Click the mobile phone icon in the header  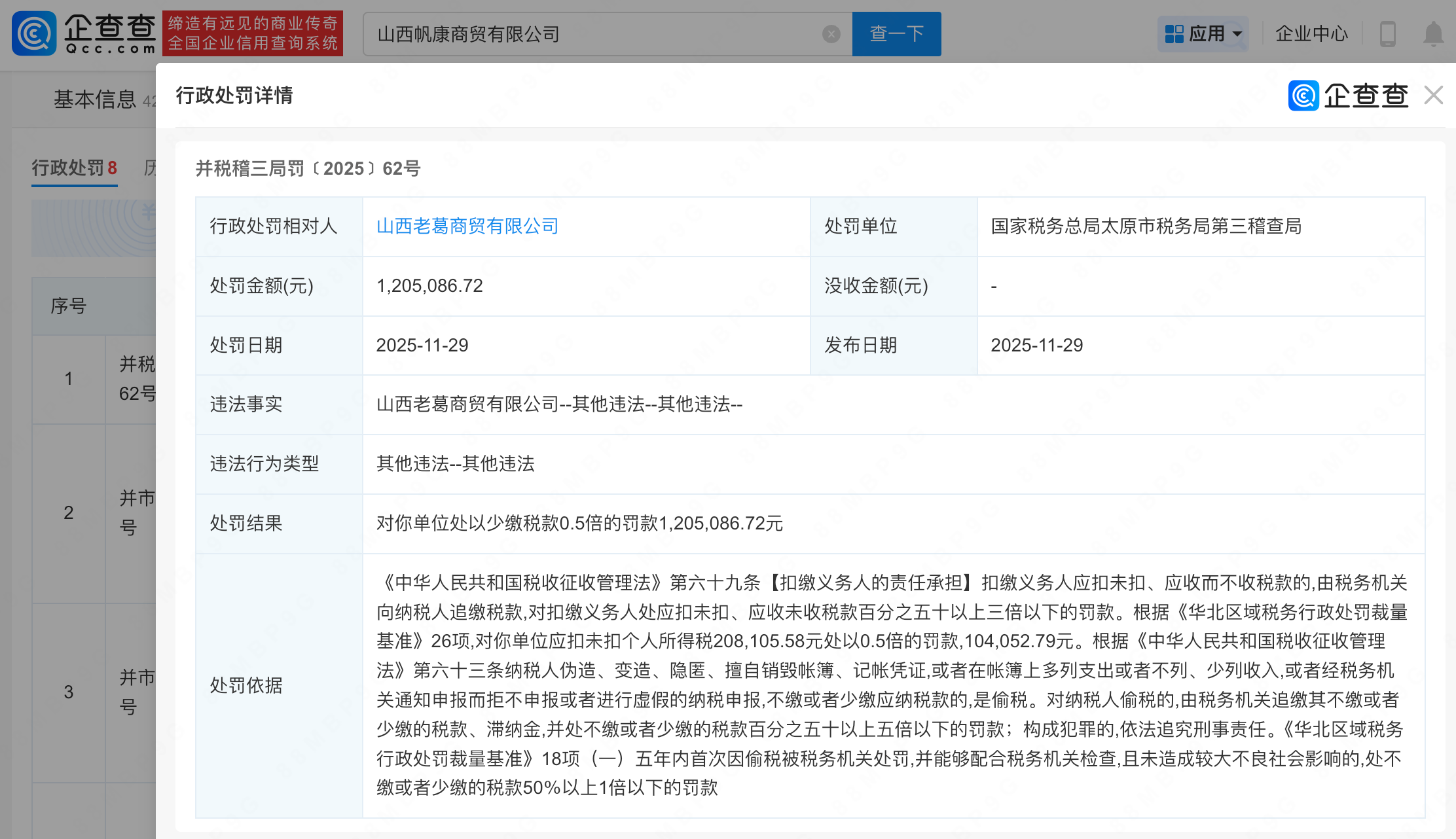coord(1387,34)
